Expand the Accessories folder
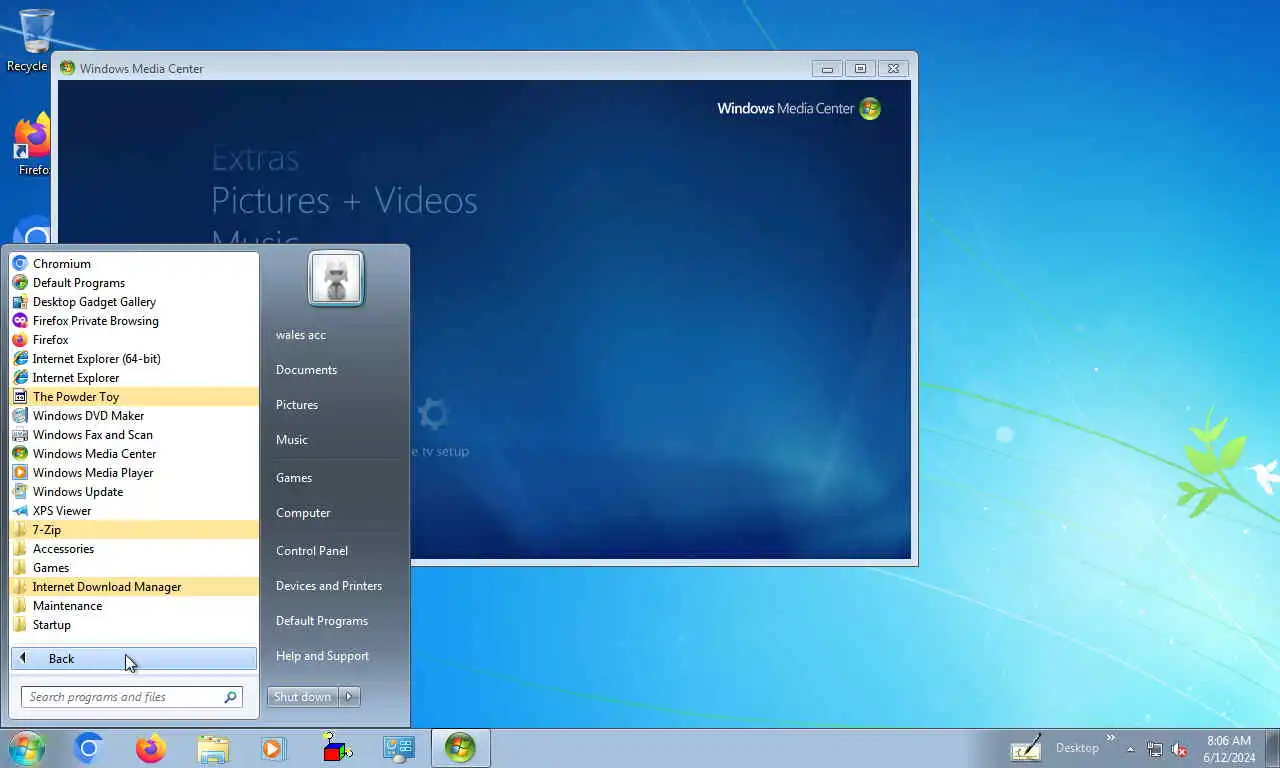 click(134, 549)
